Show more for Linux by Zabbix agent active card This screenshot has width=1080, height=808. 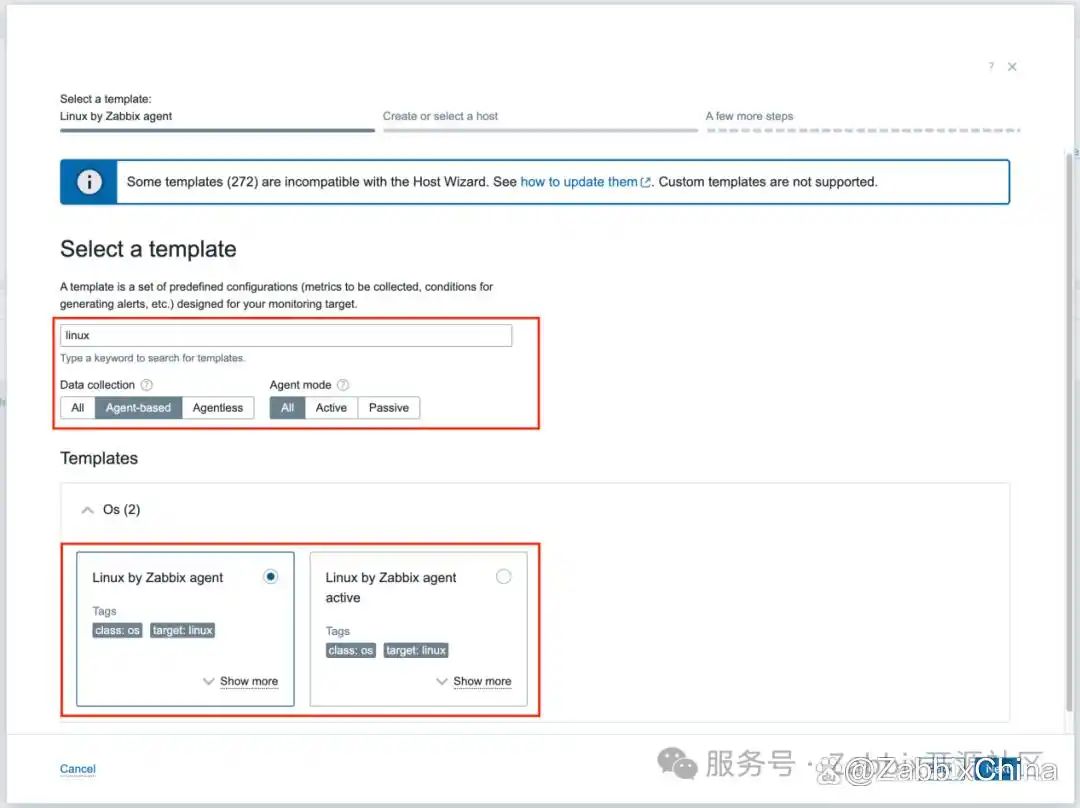coord(475,681)
